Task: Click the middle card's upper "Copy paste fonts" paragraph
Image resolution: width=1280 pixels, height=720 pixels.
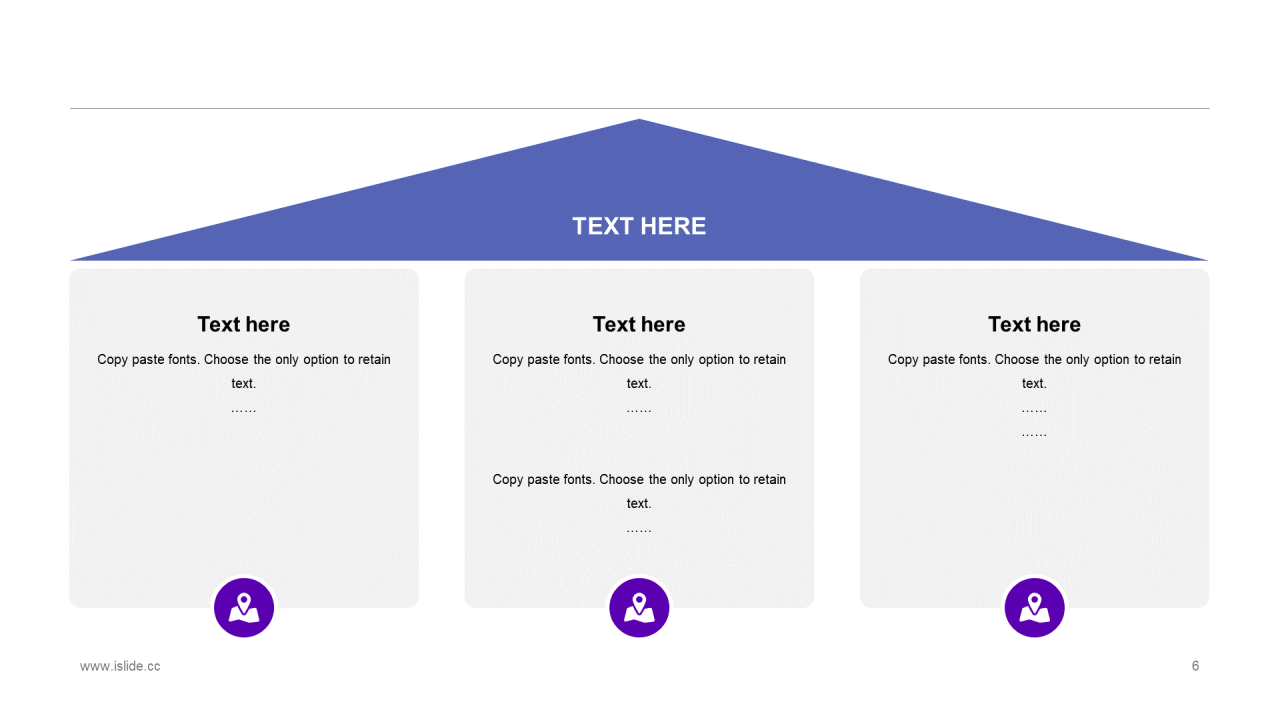Action: tap(639, 360)
